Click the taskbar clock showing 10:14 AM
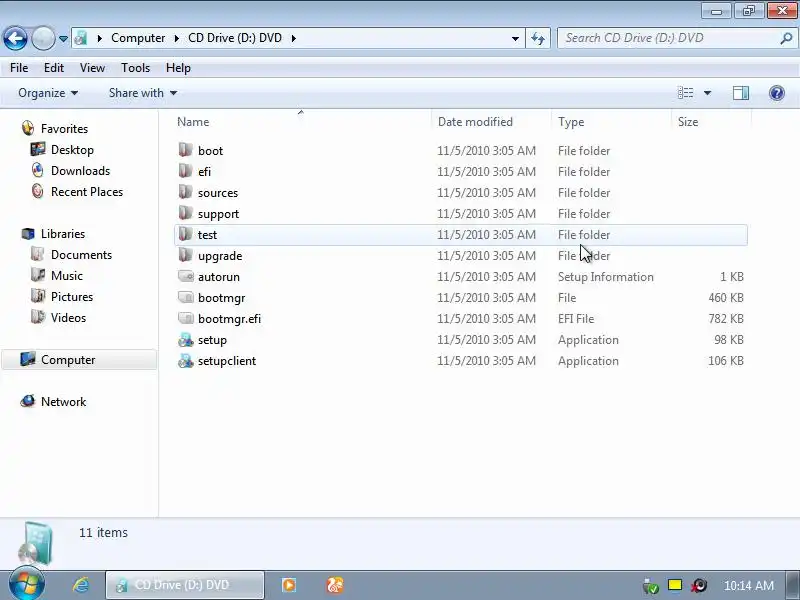 748,585
